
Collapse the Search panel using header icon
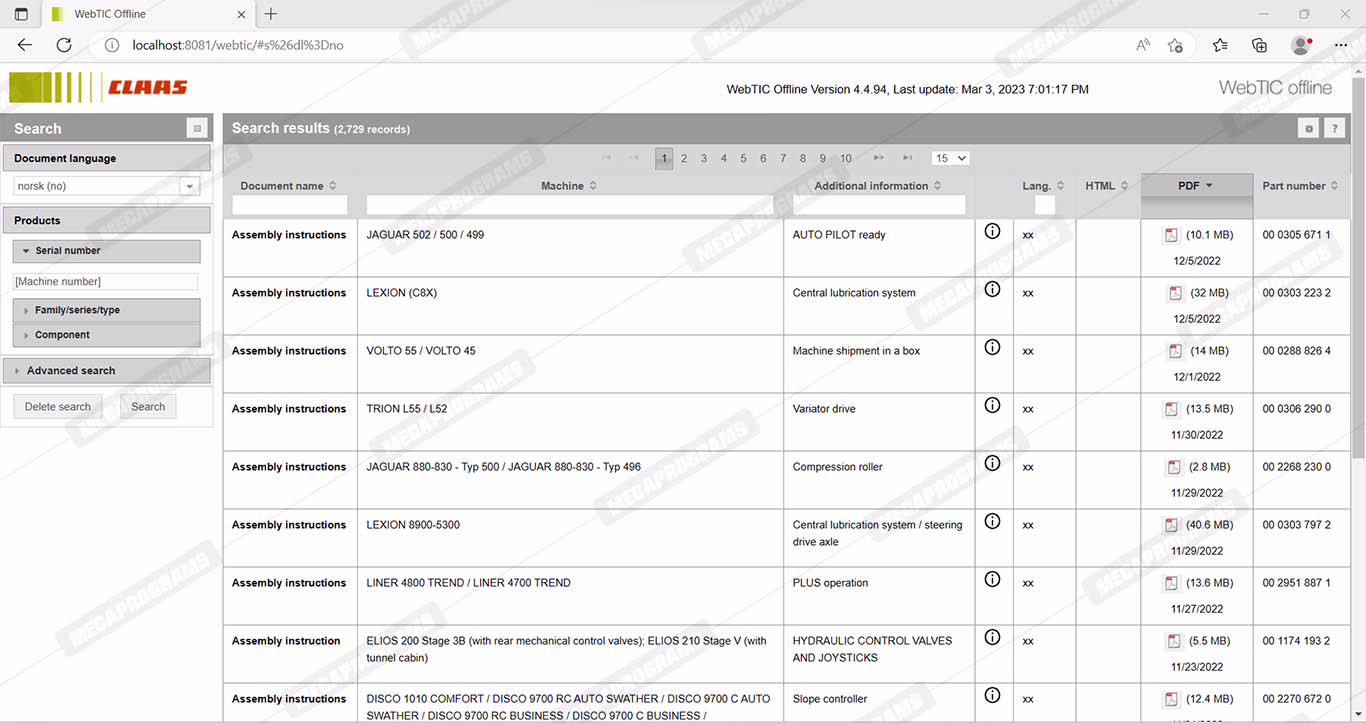tap(197, 129)
